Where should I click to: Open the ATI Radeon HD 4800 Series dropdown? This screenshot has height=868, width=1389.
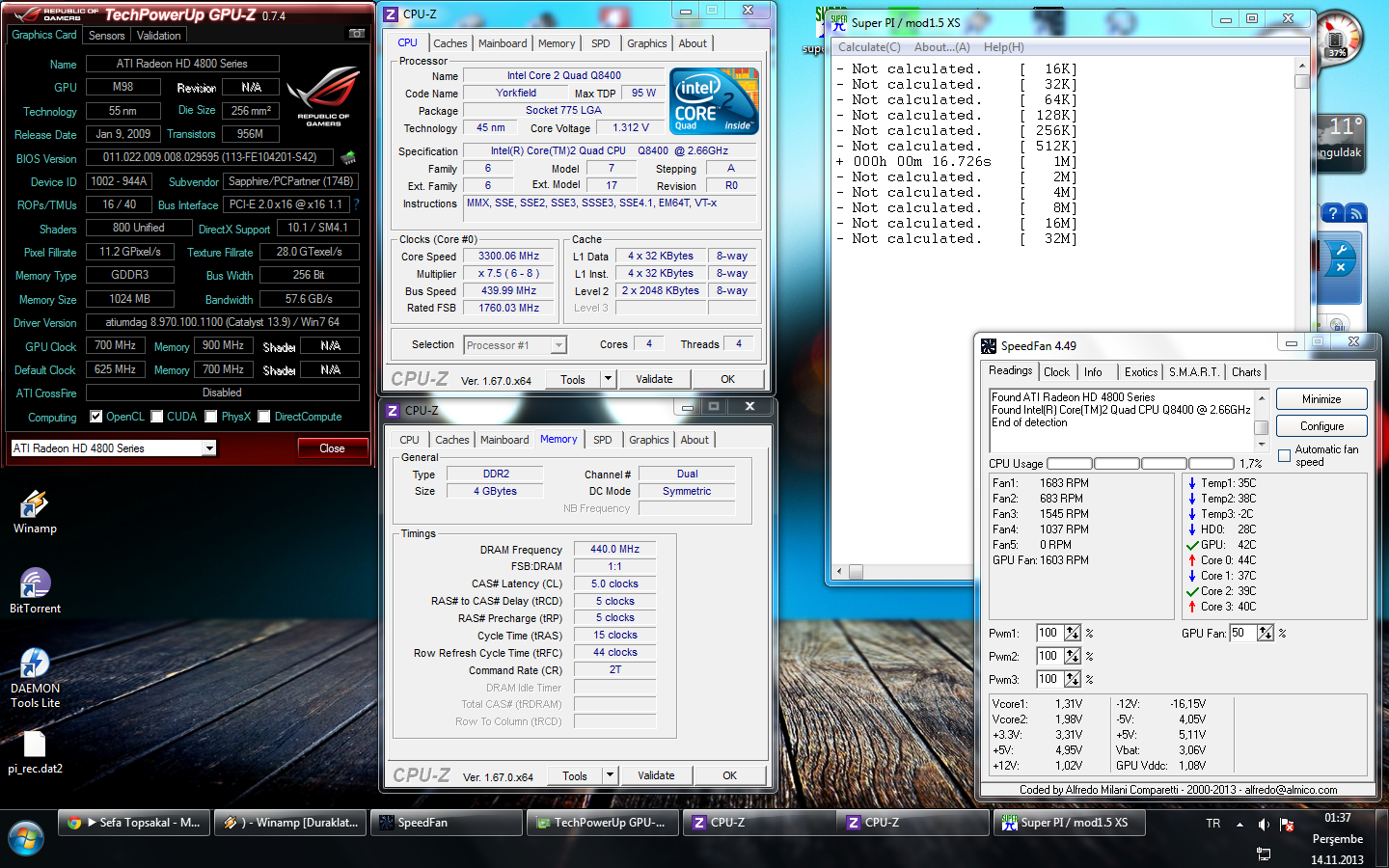209,448
